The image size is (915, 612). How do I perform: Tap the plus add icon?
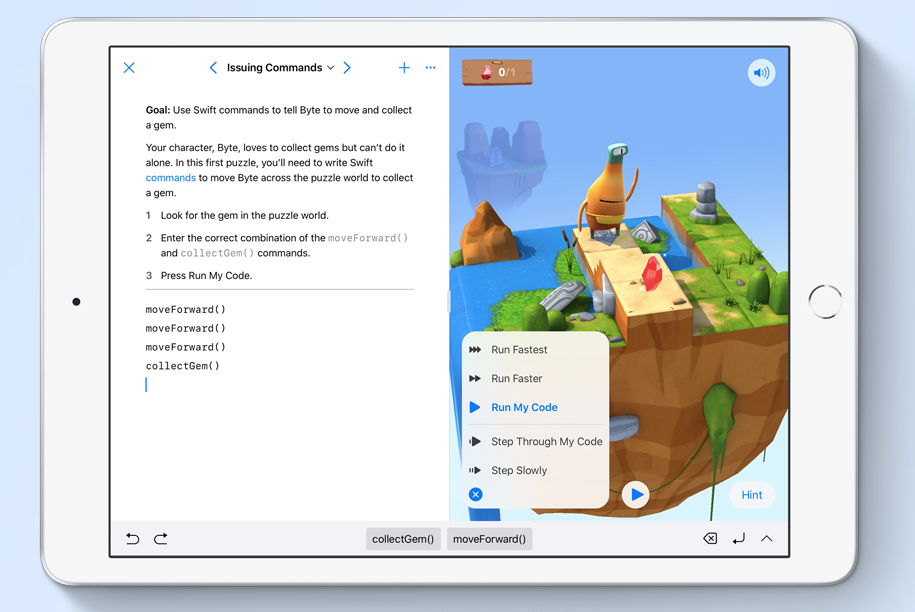pos(404,68)
